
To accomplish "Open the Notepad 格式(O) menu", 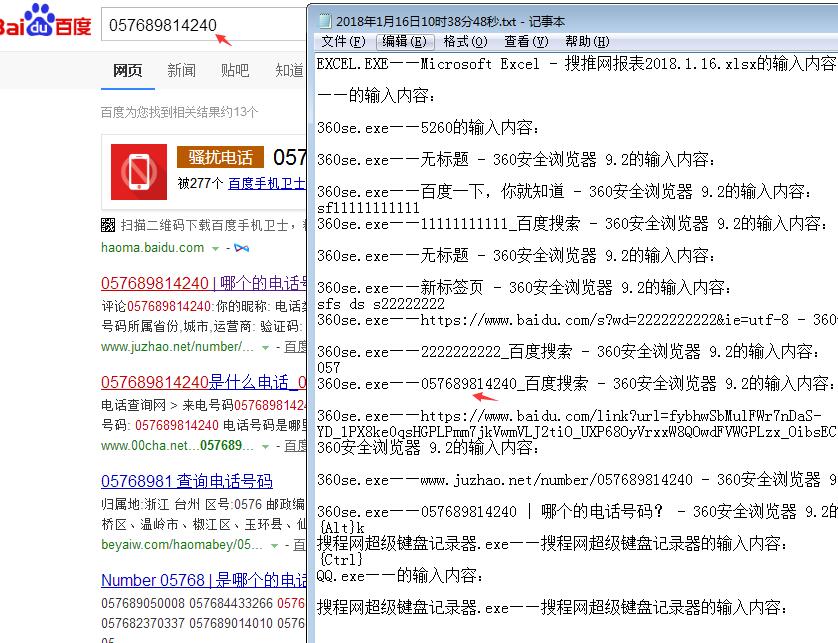I will [465, 41].
